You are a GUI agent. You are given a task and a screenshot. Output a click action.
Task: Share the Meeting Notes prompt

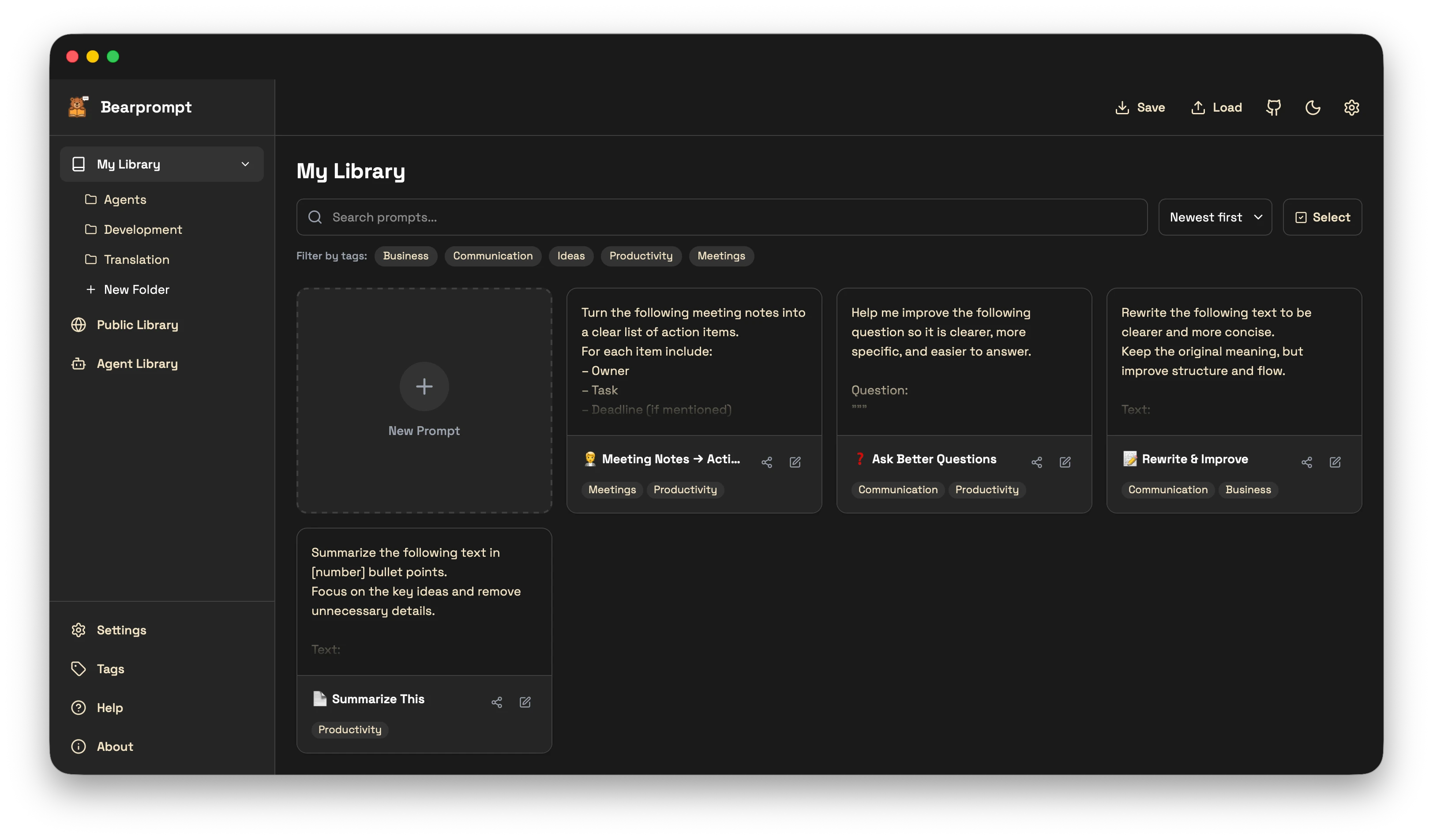766,462
